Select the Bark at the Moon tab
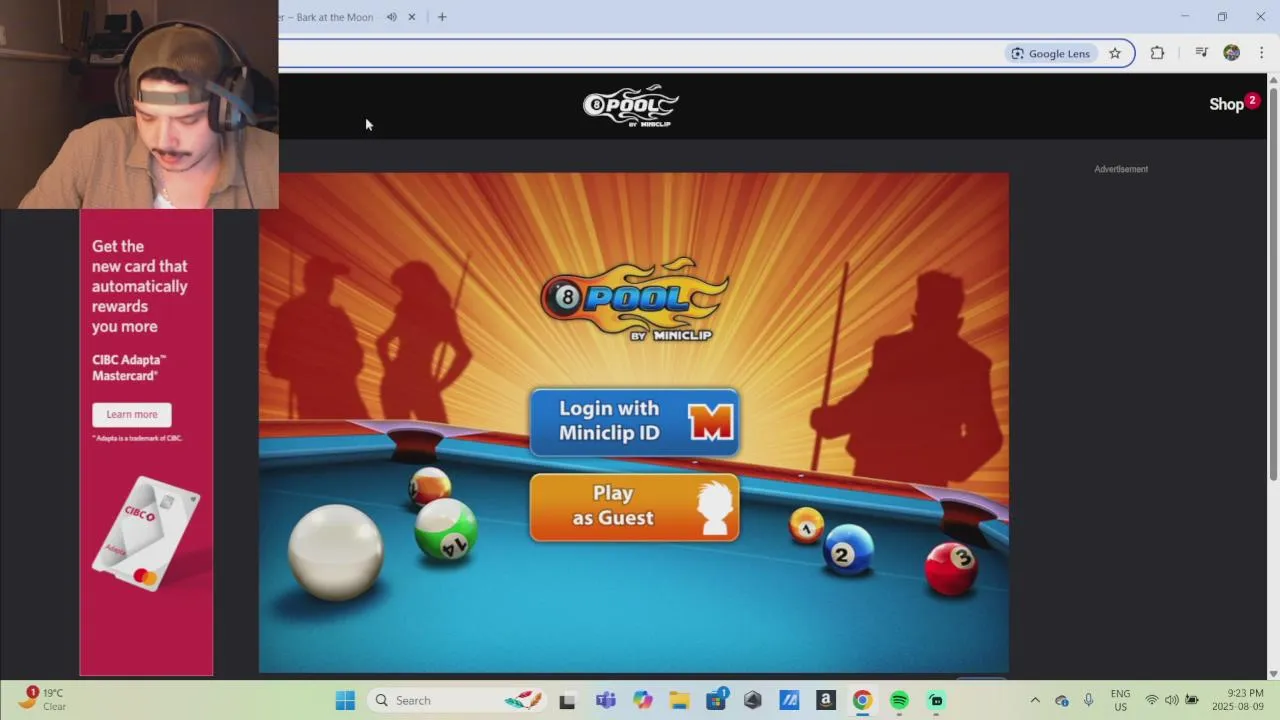The height and width of the screenshot is (720, 1280). pos(333,17)
